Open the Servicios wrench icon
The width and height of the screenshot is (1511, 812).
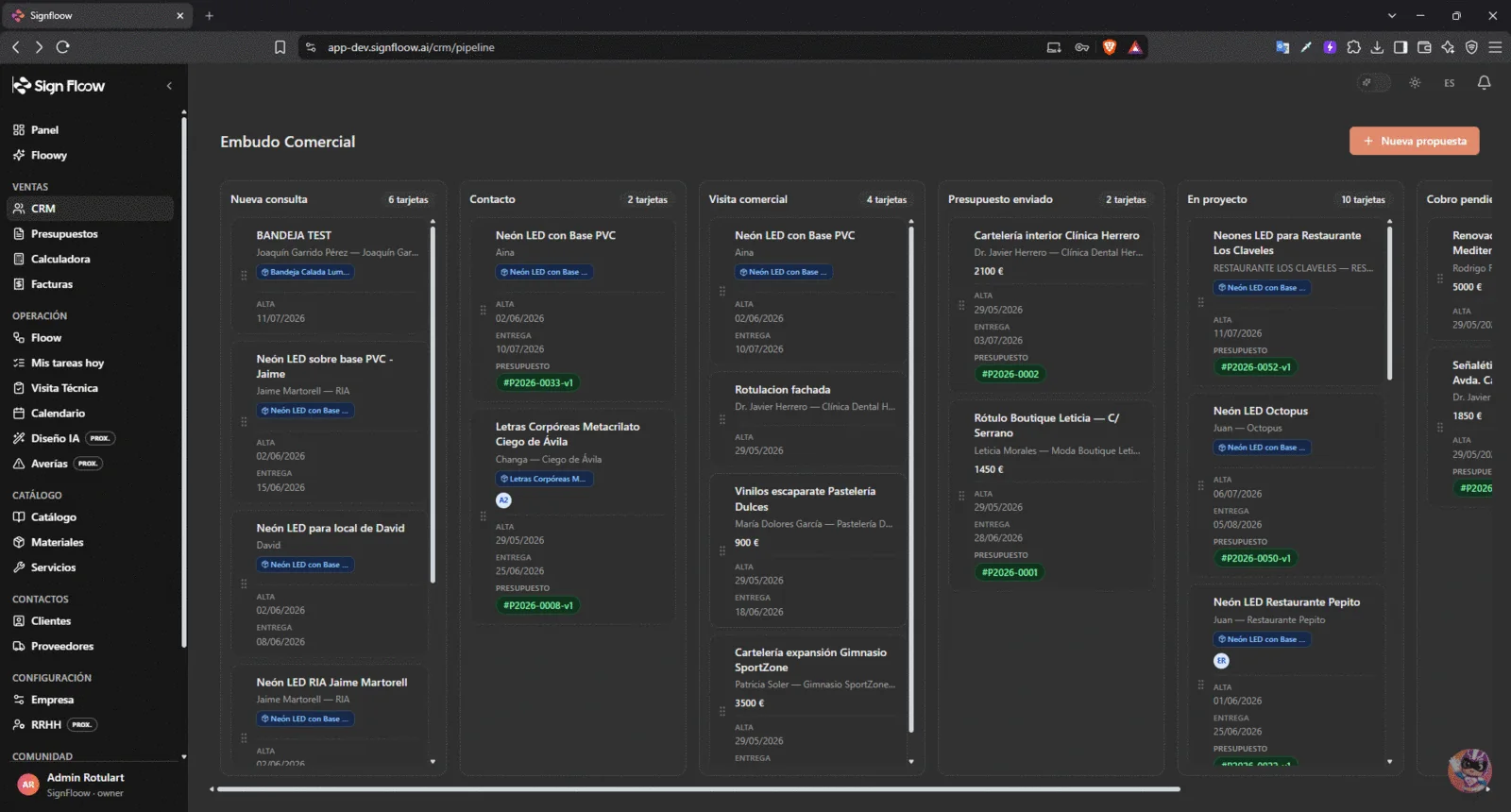click(x=19, y=567)
